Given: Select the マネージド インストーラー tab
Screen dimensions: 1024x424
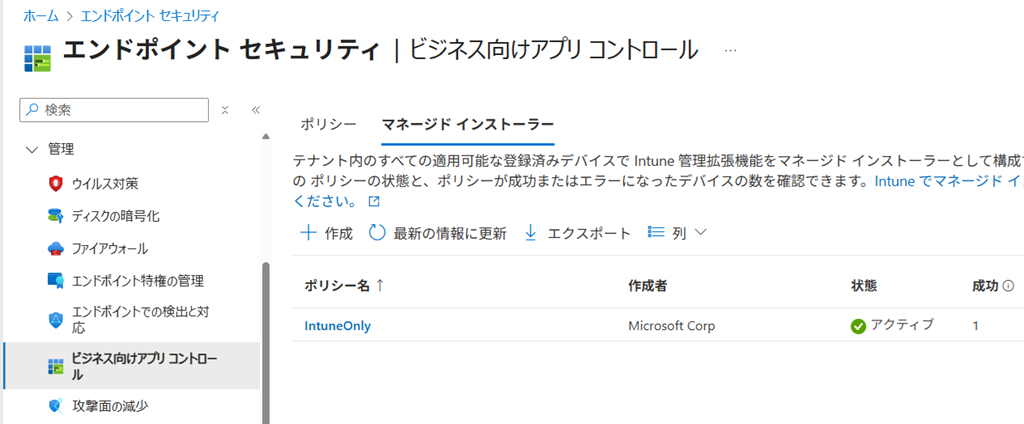Looking at the screenshot, I should click(467, 124).
